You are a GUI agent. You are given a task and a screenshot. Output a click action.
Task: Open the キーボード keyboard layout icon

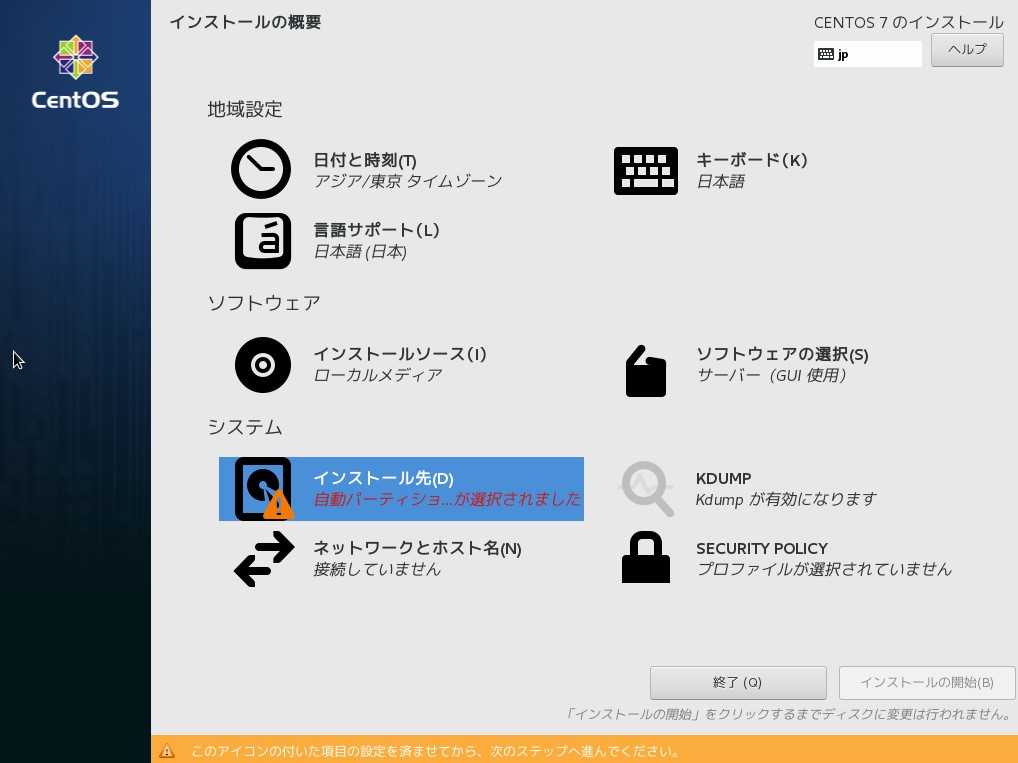[646, 170]
